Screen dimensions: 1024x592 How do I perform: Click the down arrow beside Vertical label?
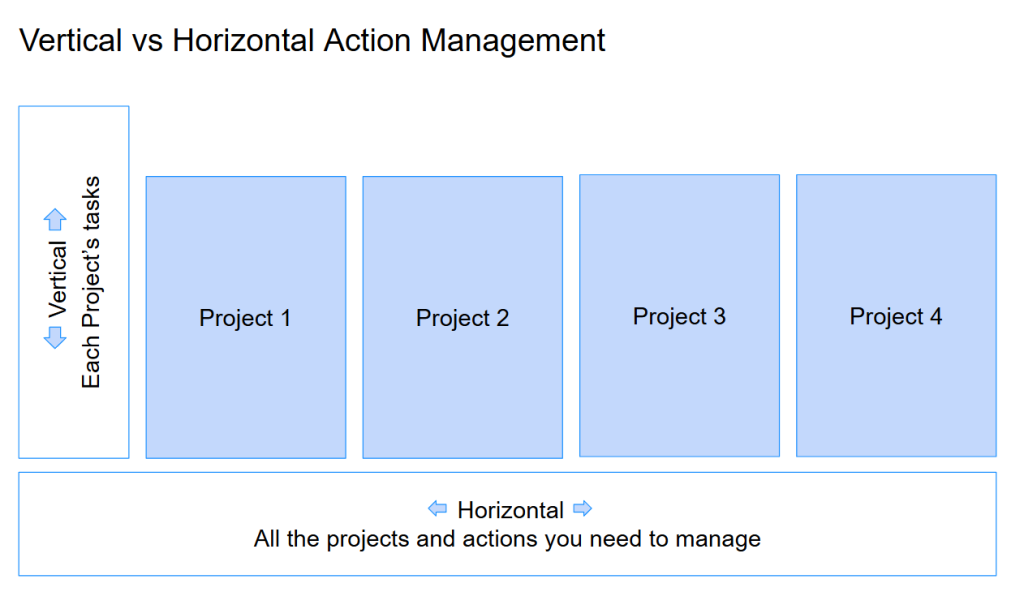[x=56, y=339]
